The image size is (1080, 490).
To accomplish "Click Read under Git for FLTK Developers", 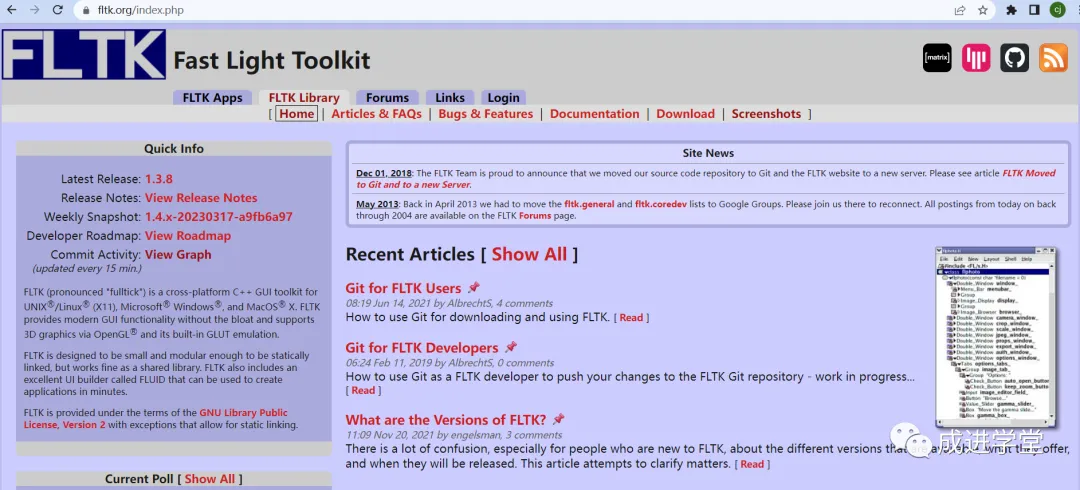I will point(363,390).
